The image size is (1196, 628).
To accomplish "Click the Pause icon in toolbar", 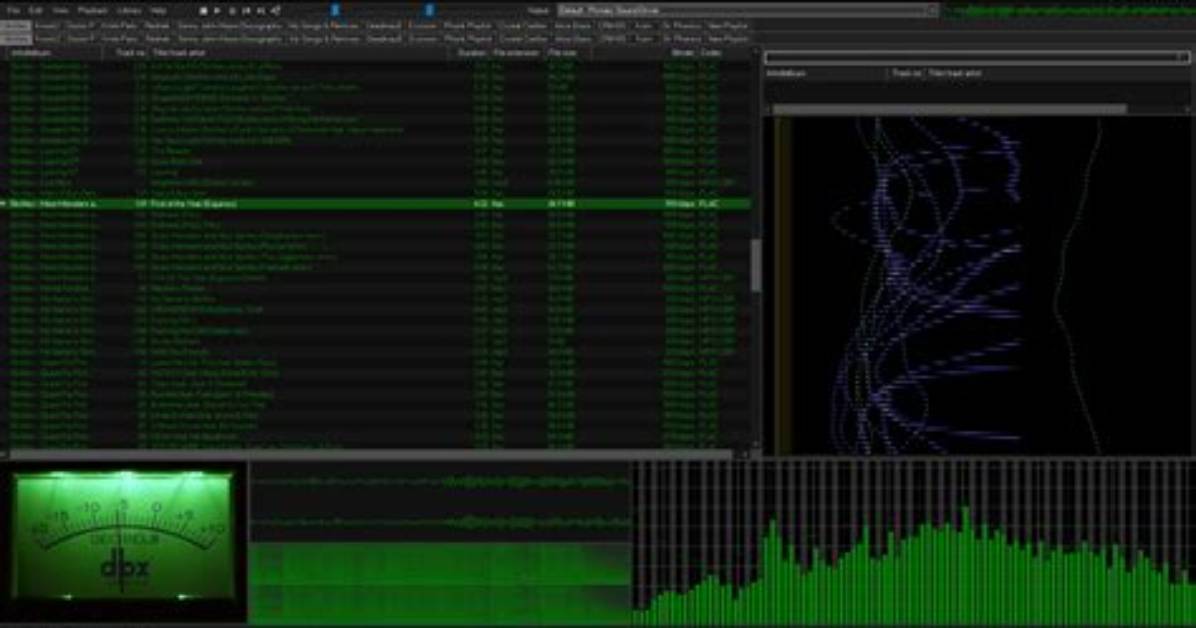I will pyautogui.click(x=232, y=11).
